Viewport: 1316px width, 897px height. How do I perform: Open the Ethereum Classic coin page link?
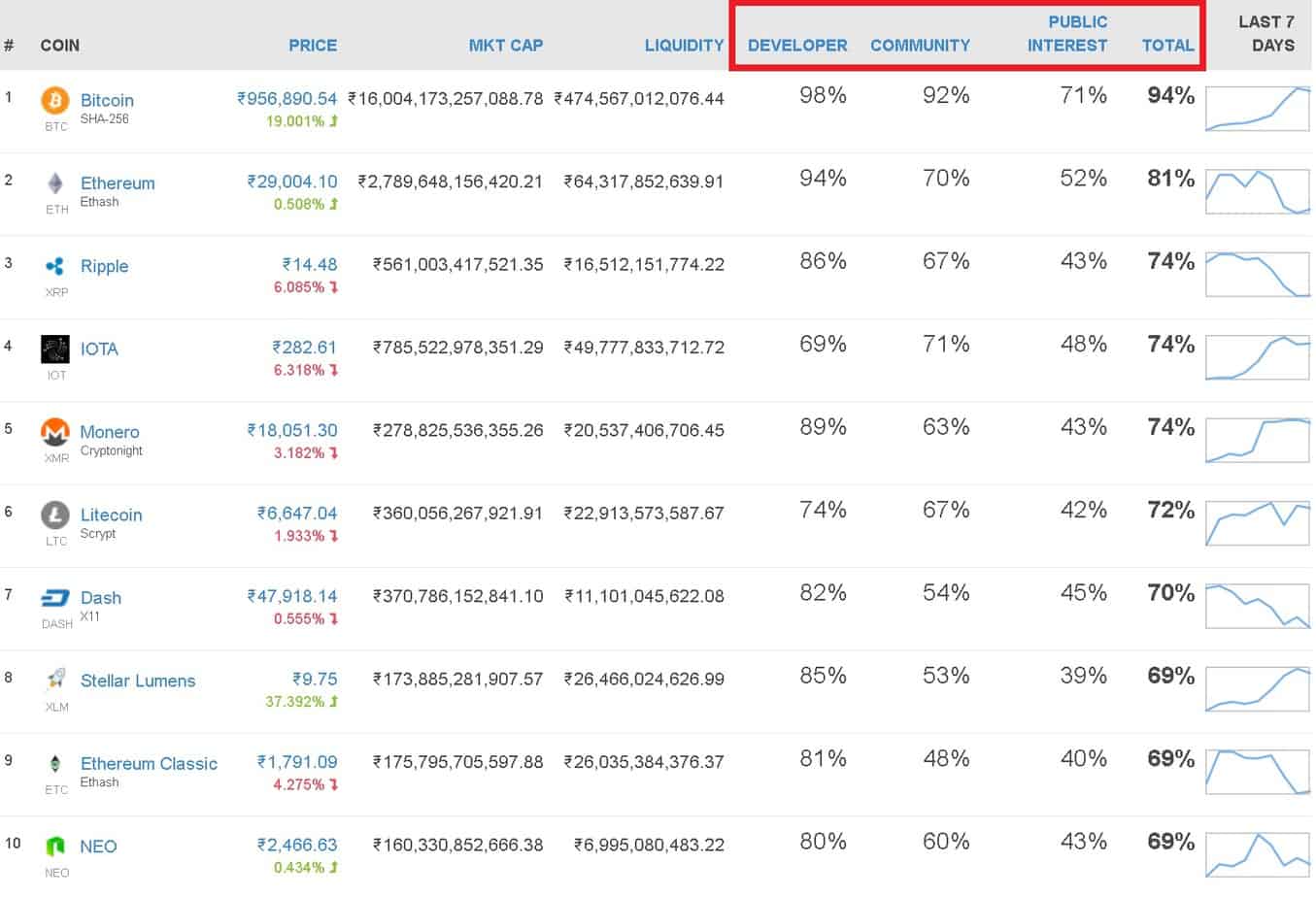(149, 764)
